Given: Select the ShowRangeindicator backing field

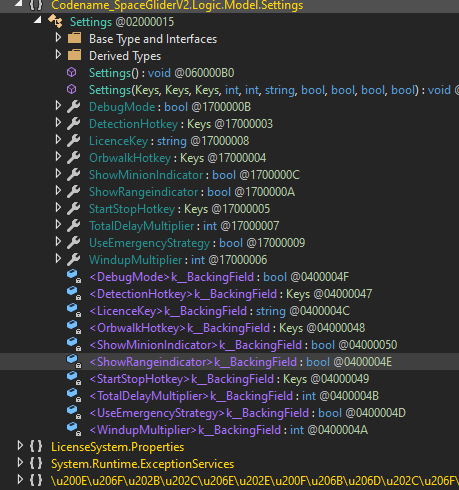Looking at the screenshot, I should [x=241, y=362].
